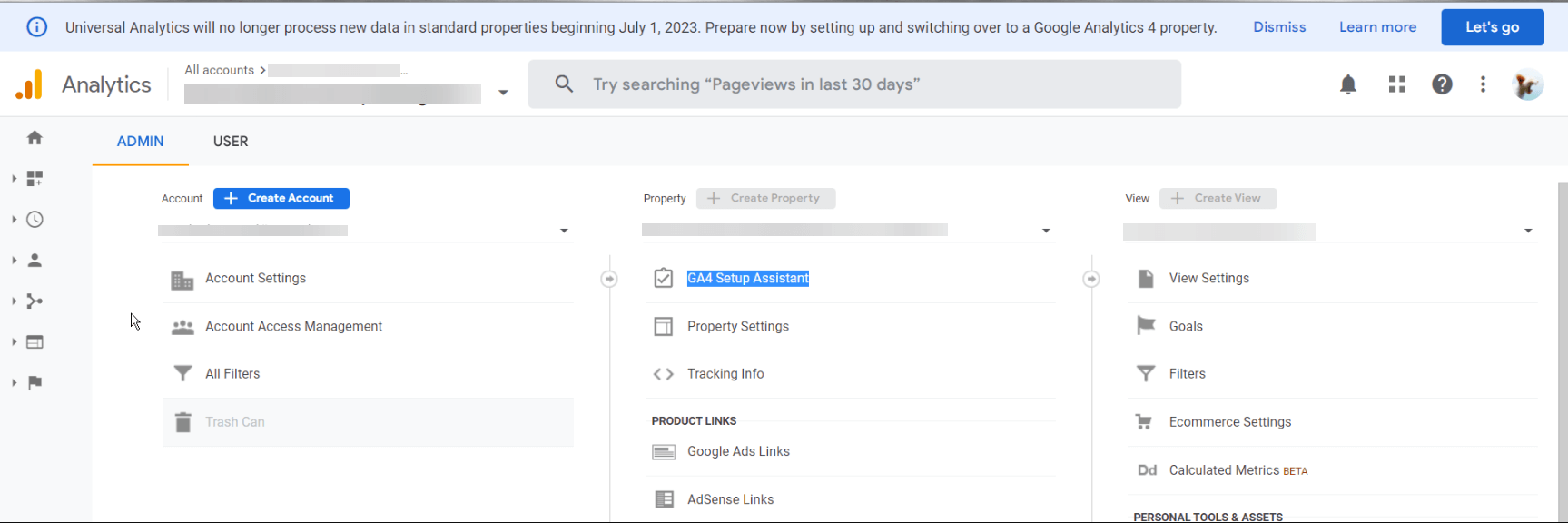
Task: Open the three-dot more options menu
Action: coord(1483,84)
